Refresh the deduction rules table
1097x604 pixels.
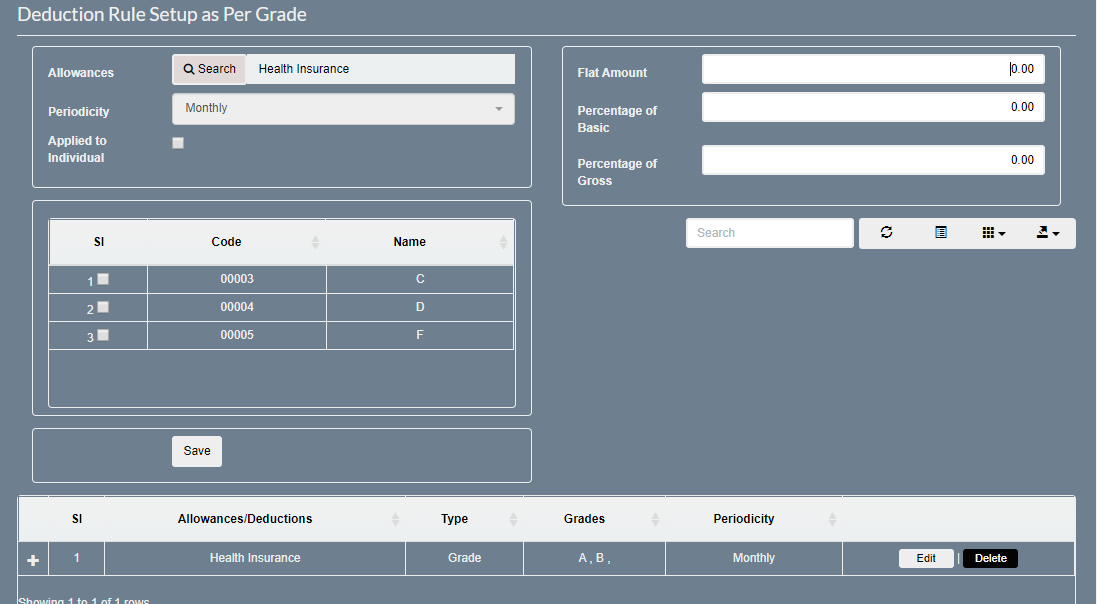887,232
